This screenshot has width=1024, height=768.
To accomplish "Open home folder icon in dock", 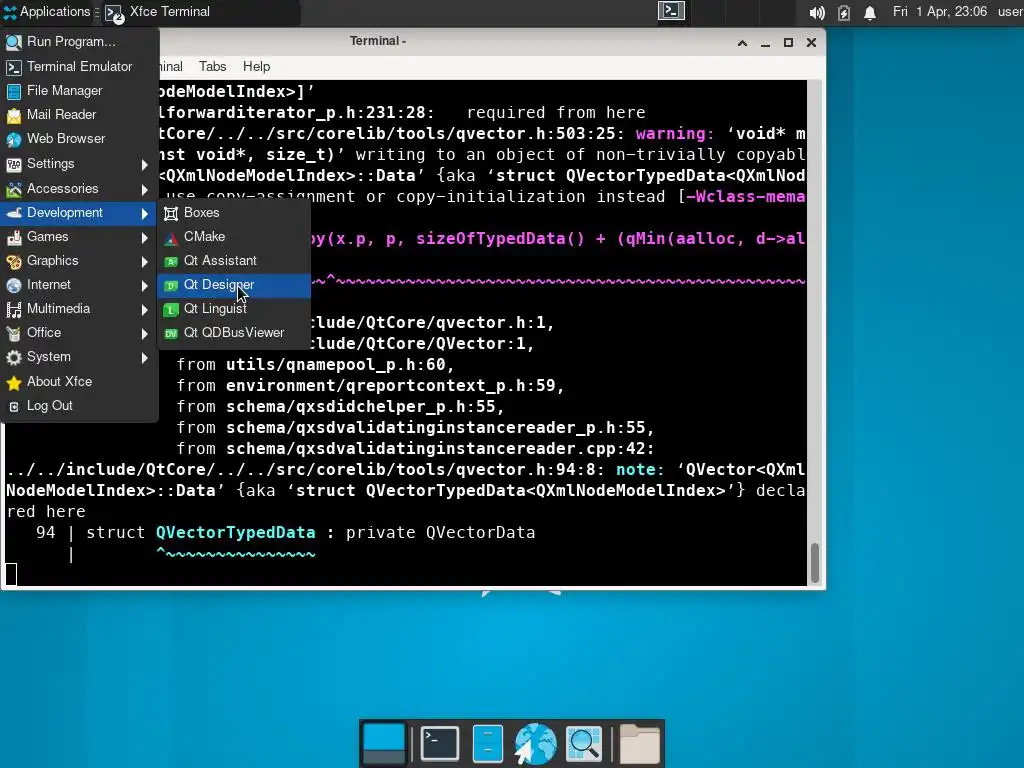I will (x=639, y=743).
